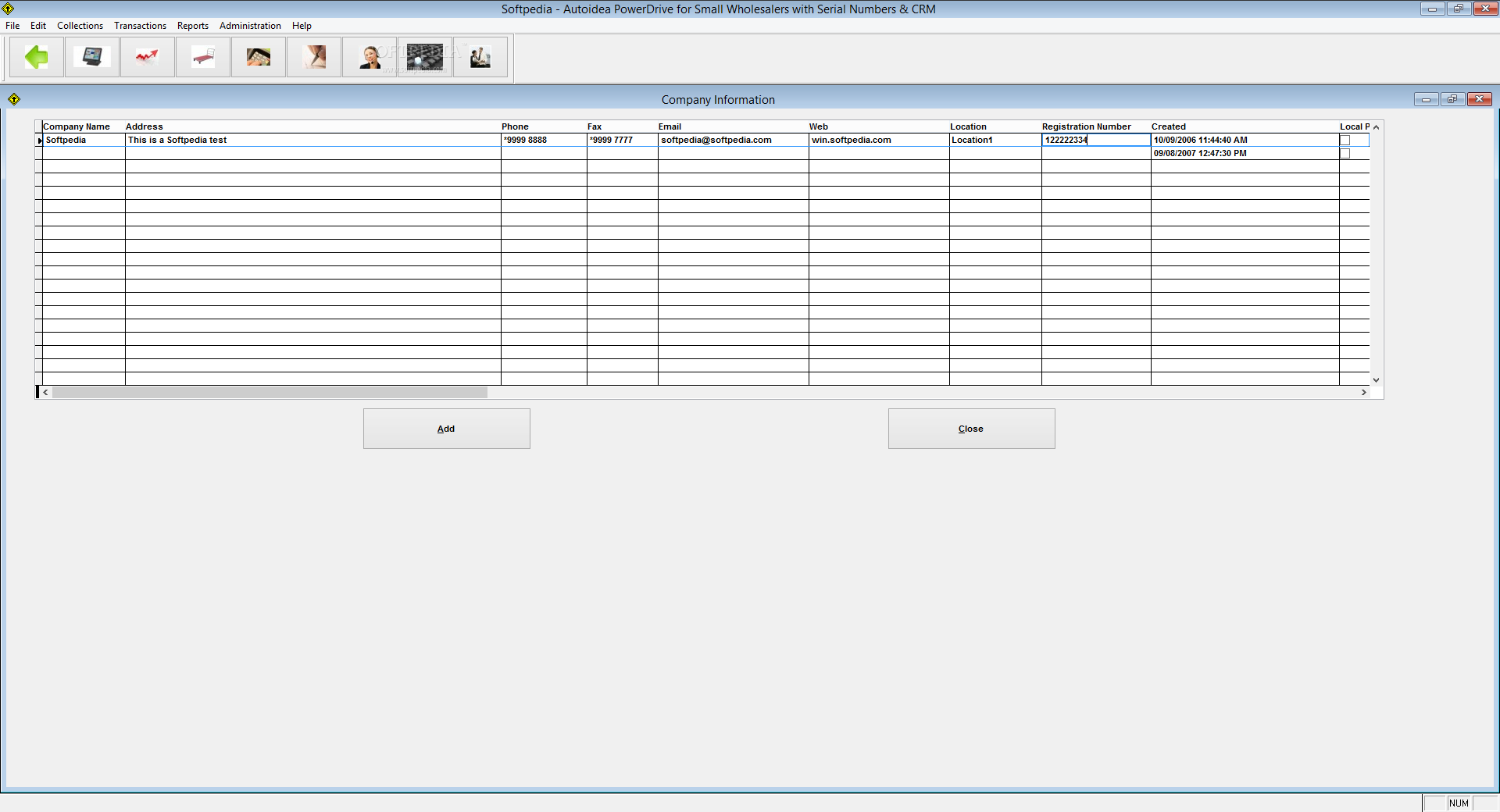Open the point-of-sale terminal icon
Viewport: 1500px width, 812px height.
tap(92, 57)
